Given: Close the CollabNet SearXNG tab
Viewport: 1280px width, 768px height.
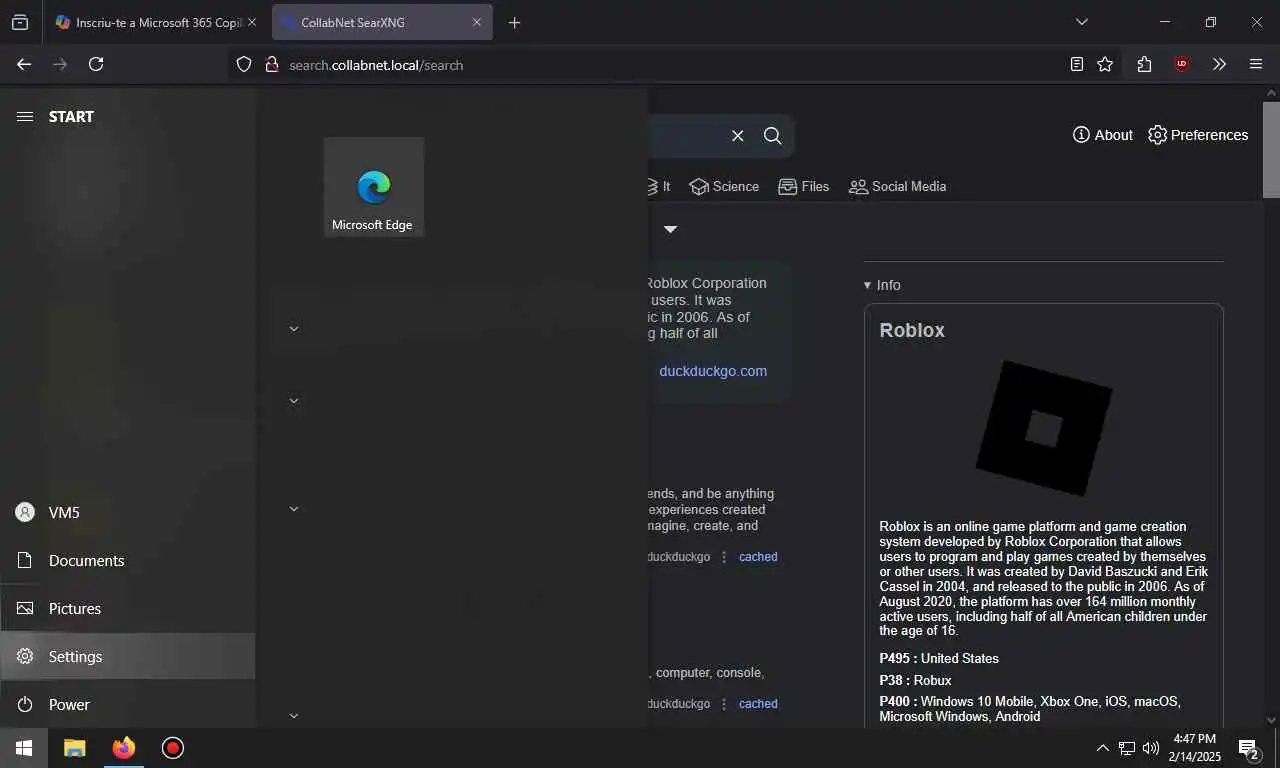Looking at the screenshot, I should (477, 22).
